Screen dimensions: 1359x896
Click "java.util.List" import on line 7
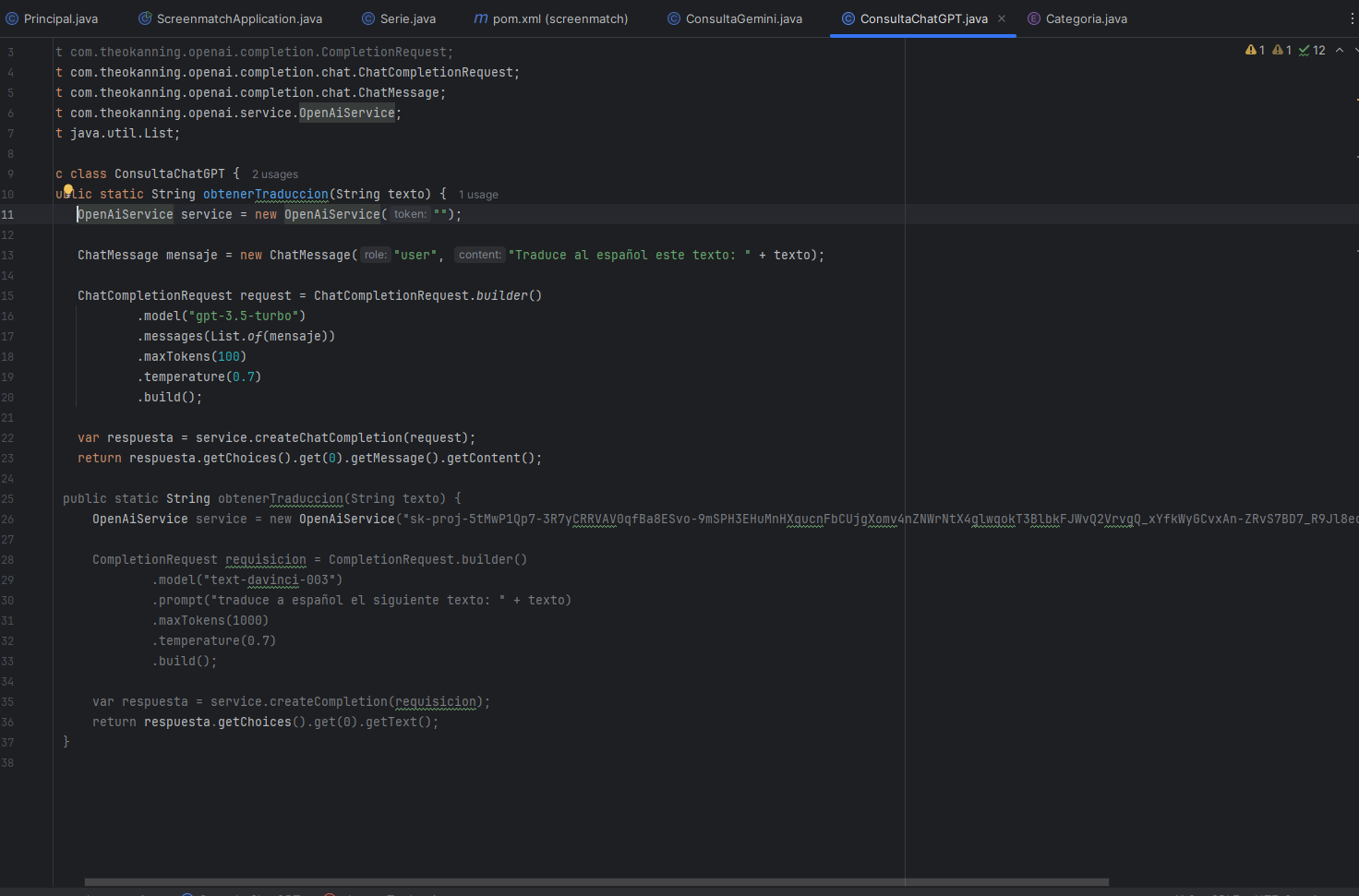121,133
